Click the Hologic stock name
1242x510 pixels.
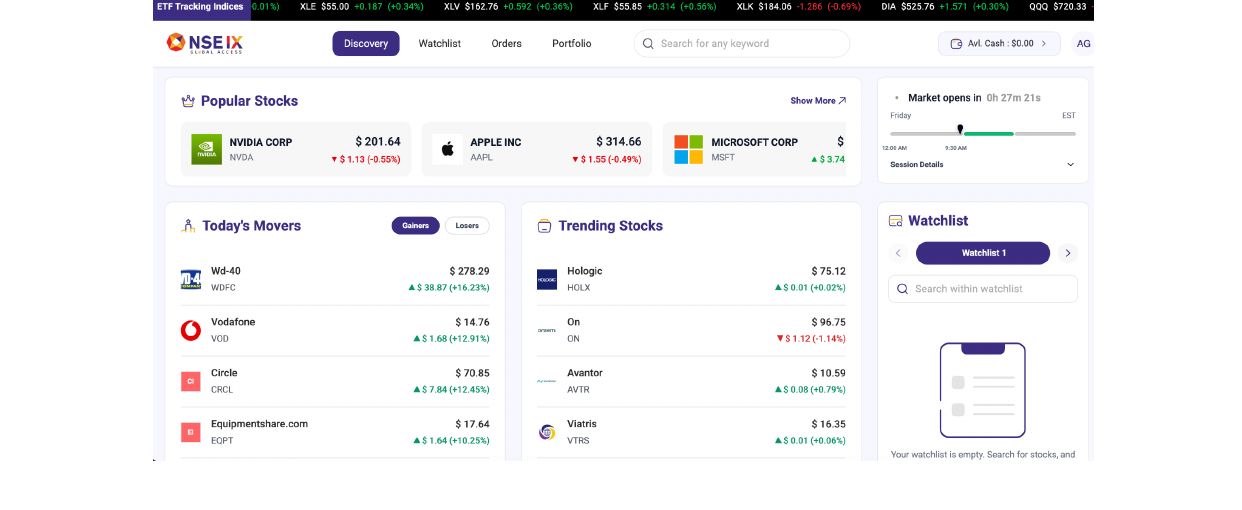pyautogui.click(x=585, y=271)
